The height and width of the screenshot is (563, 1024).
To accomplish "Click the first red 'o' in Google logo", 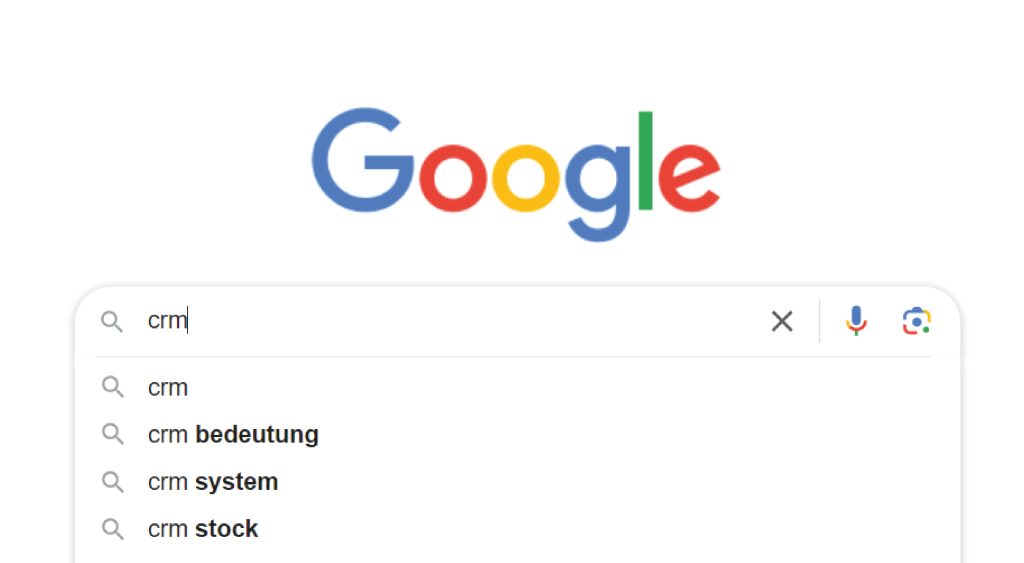I will coord(453,178).
